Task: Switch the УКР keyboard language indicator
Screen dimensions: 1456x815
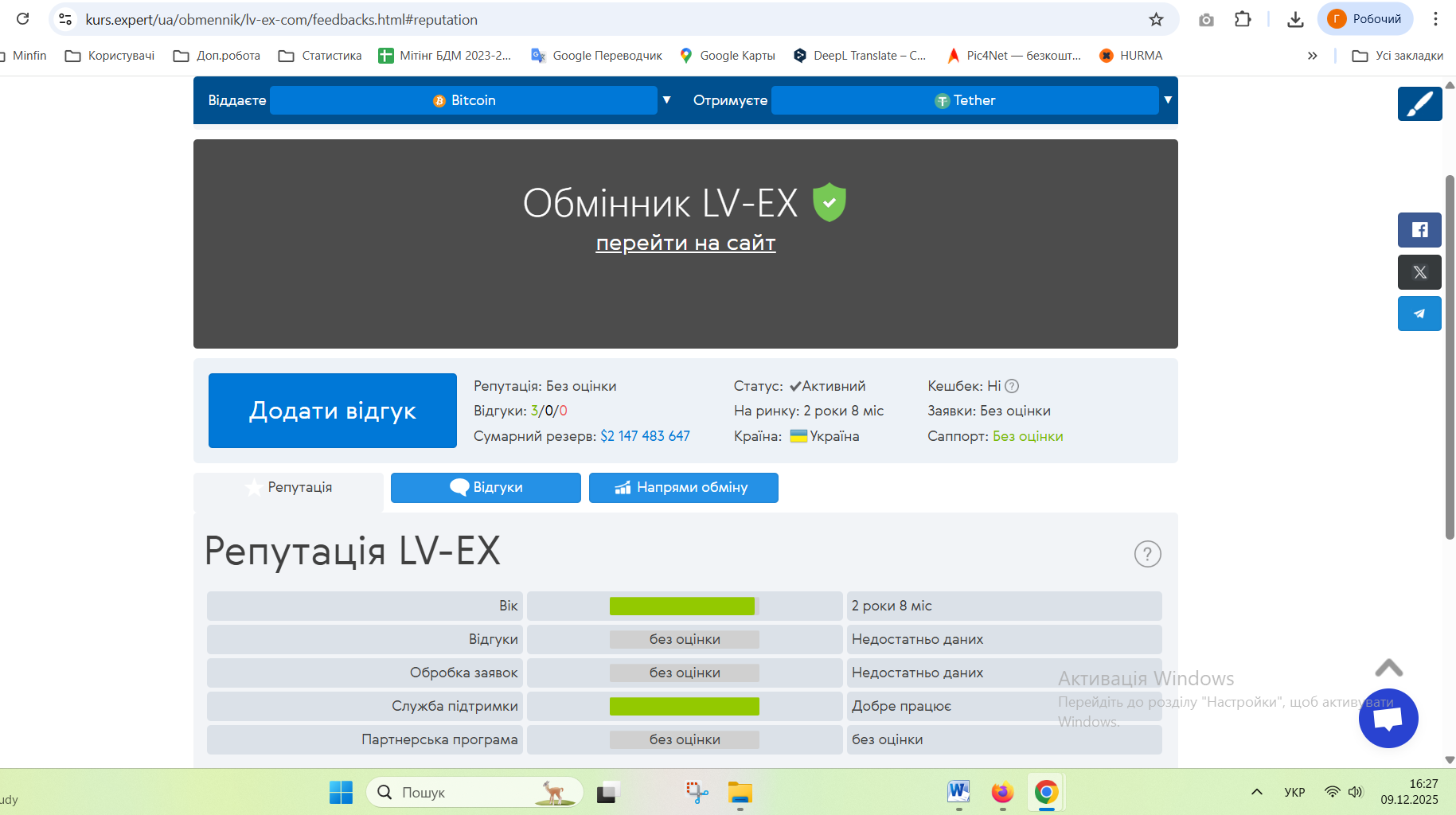Action: point(1294,792)
